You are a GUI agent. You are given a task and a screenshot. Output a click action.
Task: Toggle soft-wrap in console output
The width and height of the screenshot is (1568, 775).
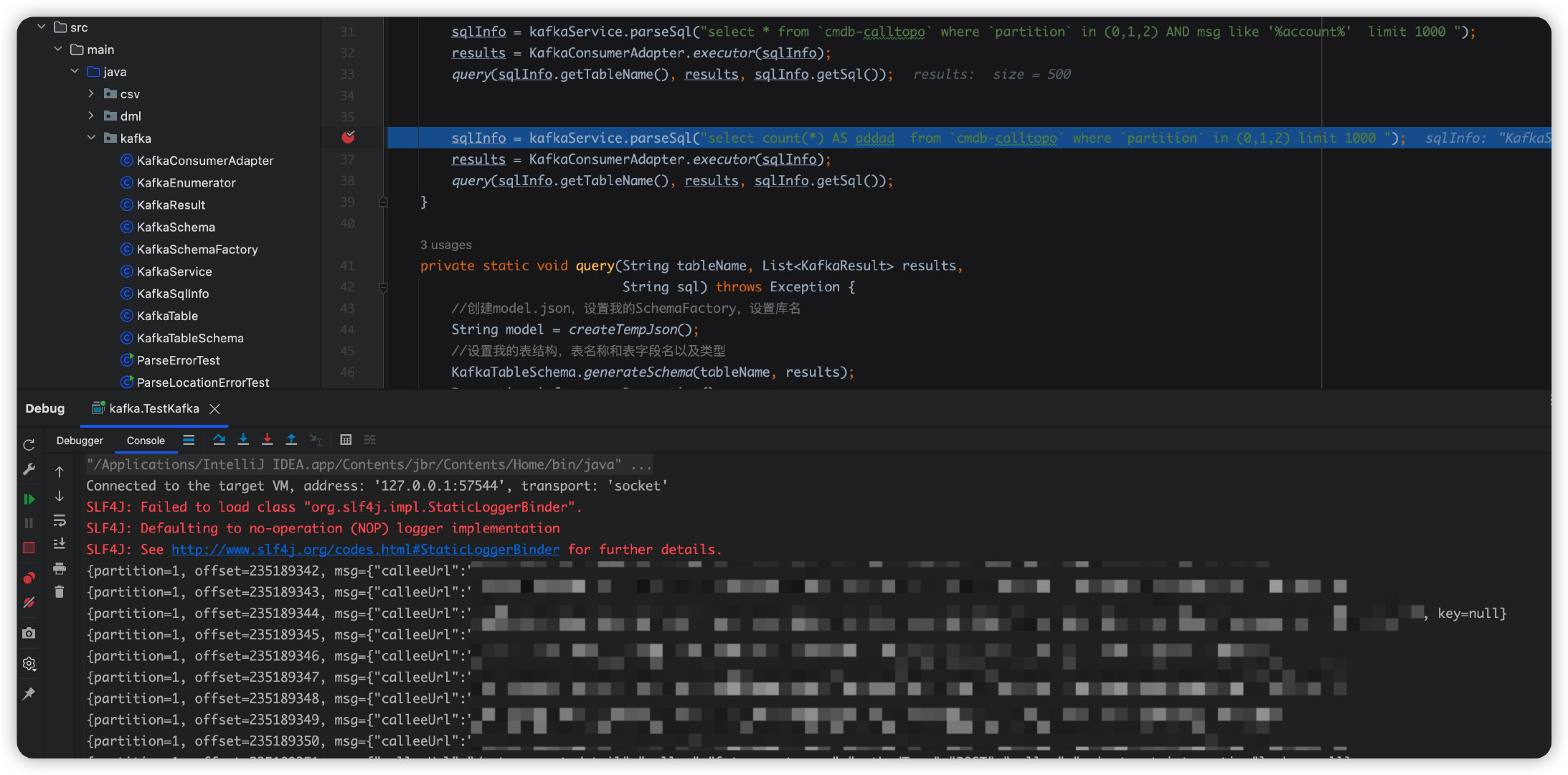click(x=60, y=520)
